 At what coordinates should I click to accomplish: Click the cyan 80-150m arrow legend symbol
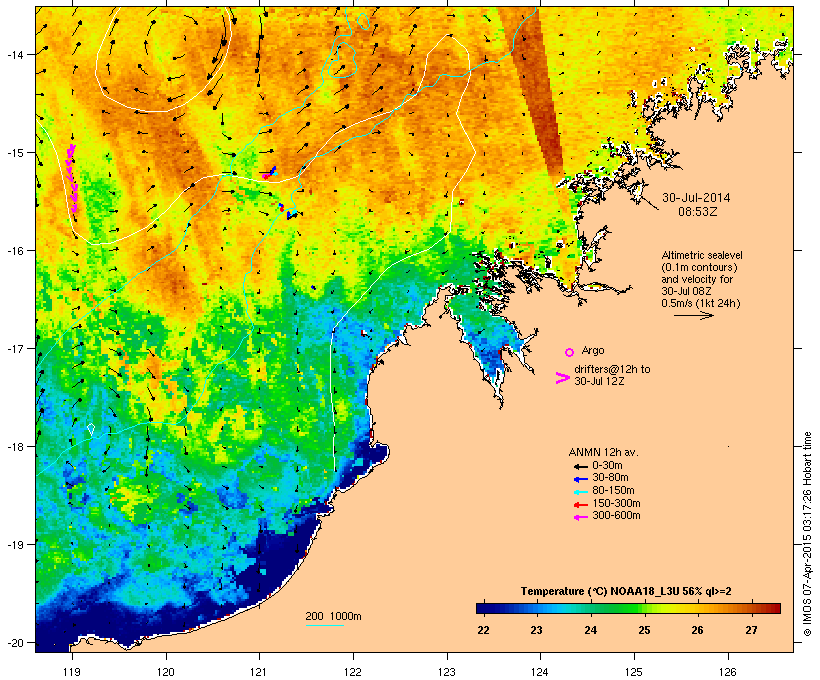pos(580,492)
